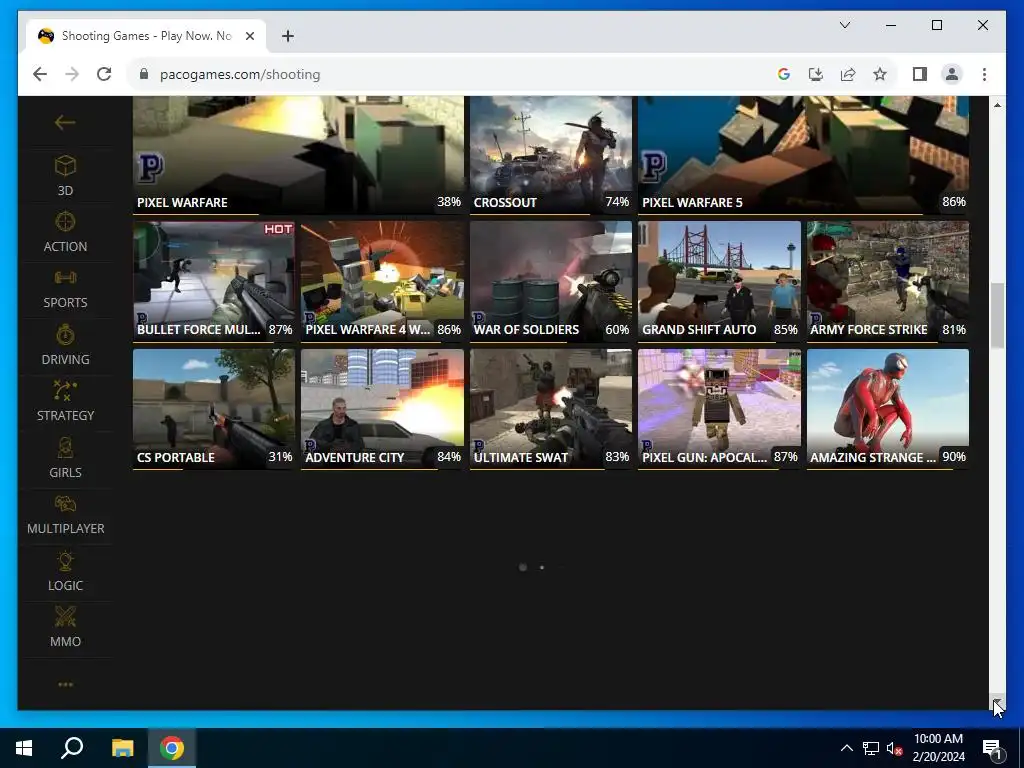Viewport: 1024px width, 768px height.
Task: Click GRAND SHIFT AUTO title link
Action: pyautogui.click(x=699, y=330)
